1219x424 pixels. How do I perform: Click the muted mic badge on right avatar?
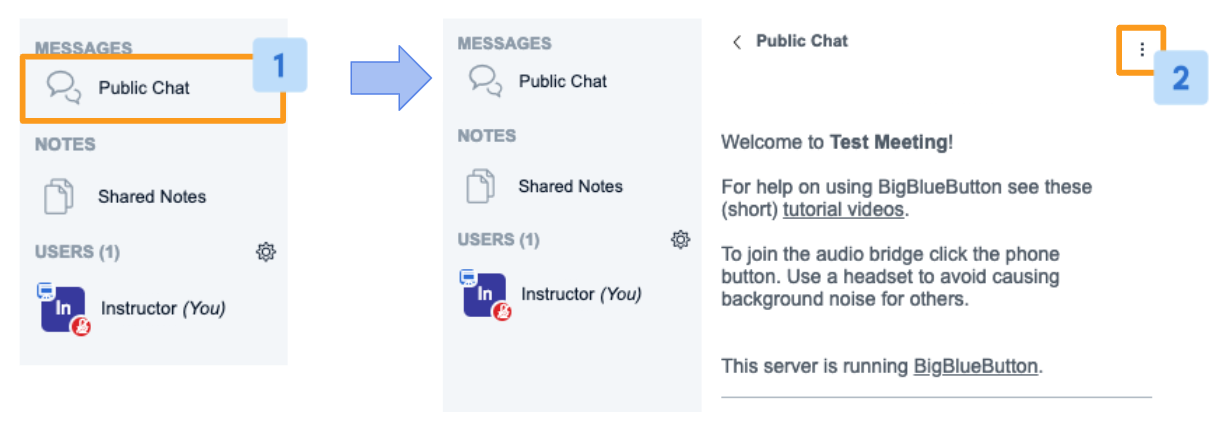[x=503, y=312]
